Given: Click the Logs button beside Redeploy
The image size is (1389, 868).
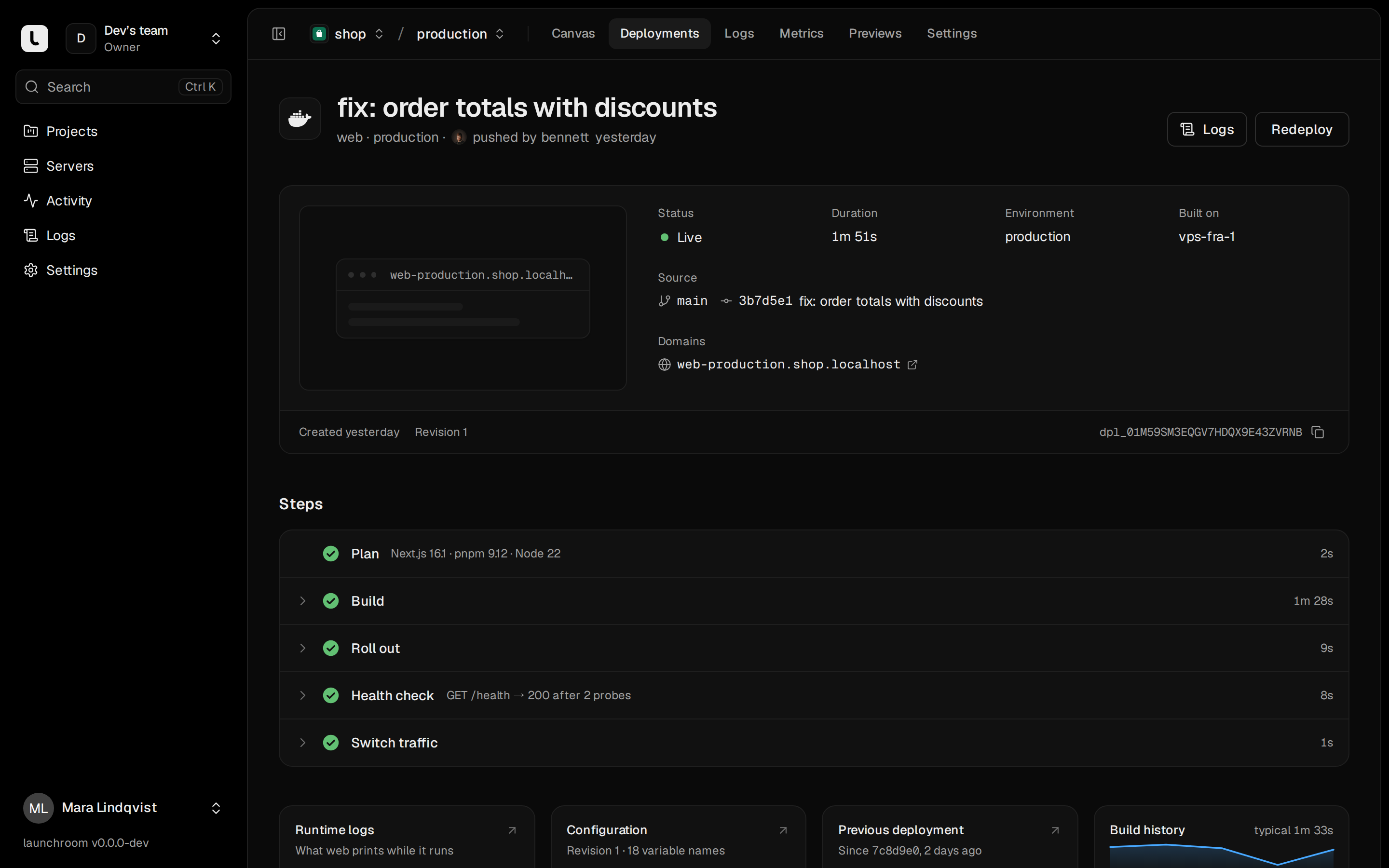Looking at the screenshot, I should [1207, 129].
